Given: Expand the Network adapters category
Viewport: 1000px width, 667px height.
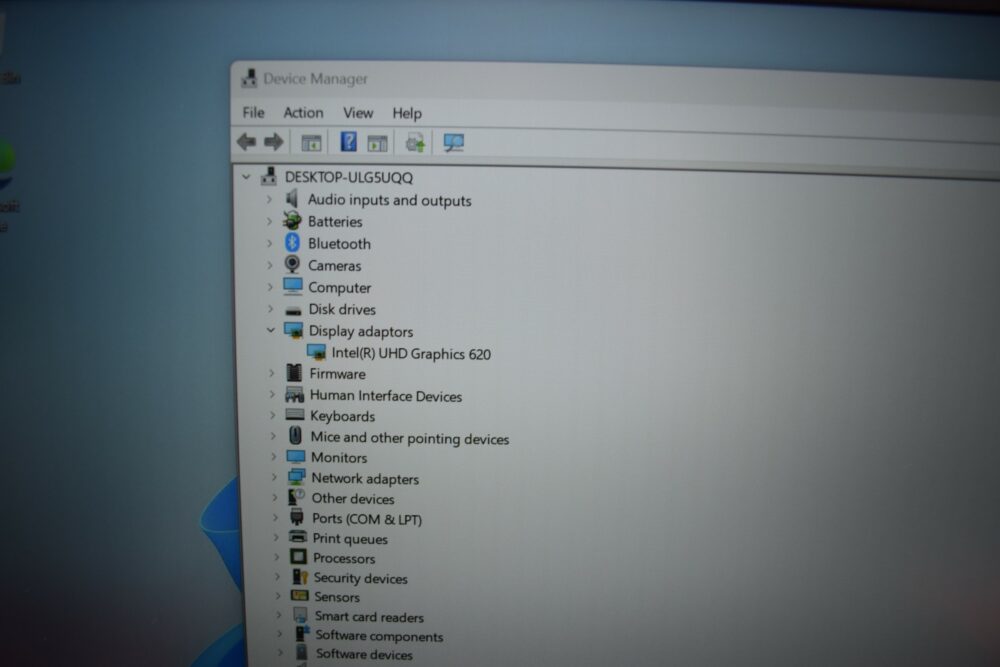Looking at the screenshot, I should tap(274, 477).
